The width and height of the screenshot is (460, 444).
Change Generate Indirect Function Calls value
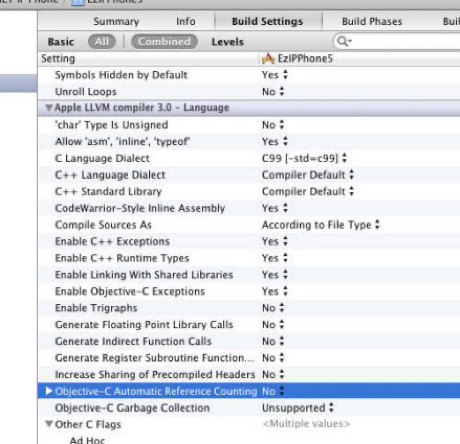pyautogui.click(x=273, y=341)
